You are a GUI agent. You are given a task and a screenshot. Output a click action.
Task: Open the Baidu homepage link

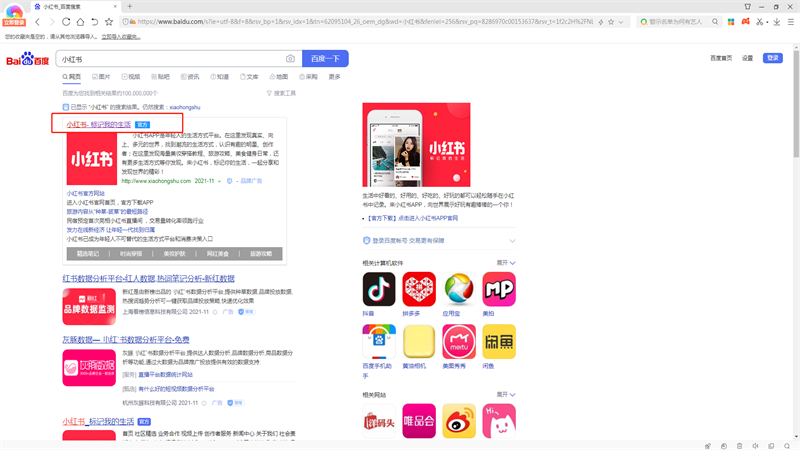coord(721,58)
